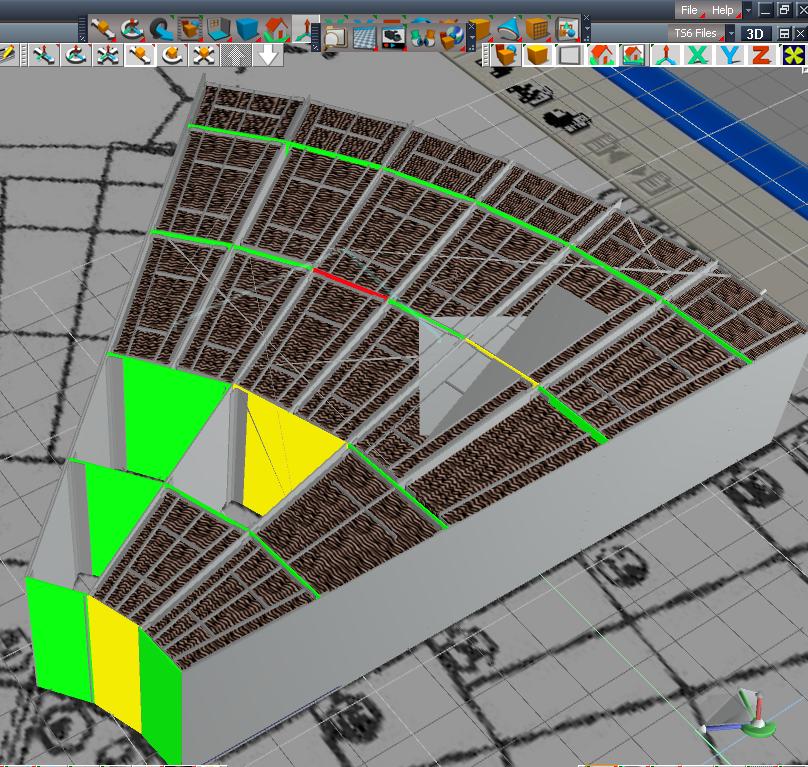Click the 3D view mode button
Screen dimensions: 808x767
(x=755, y=34)
